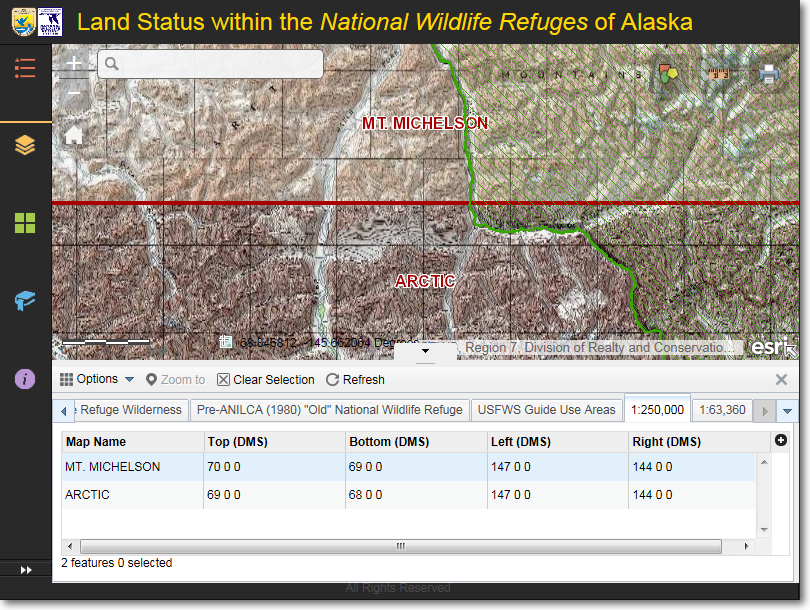Open the Draw shapes tool

coord(667,74)
